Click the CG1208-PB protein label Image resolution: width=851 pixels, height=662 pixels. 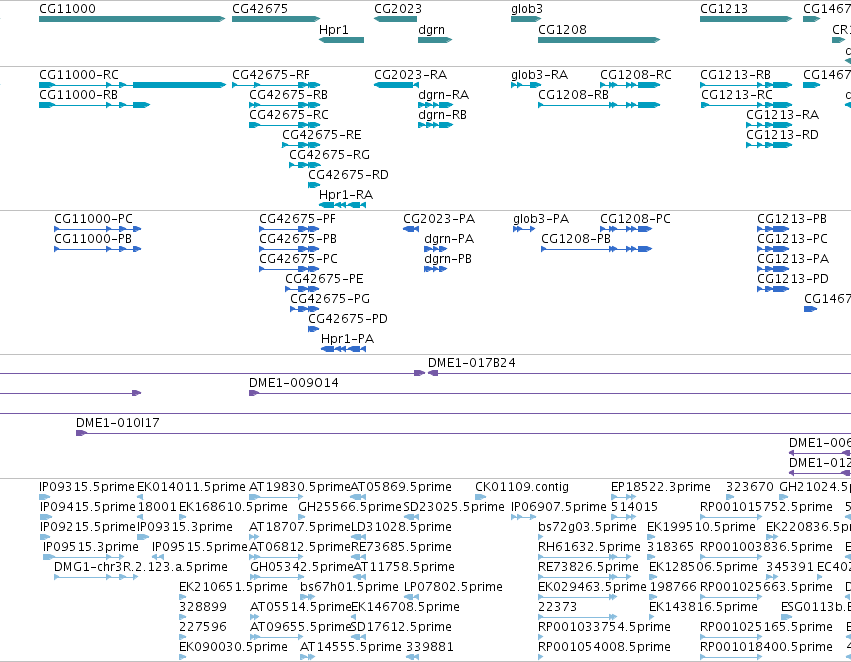[x=576, y=239]
